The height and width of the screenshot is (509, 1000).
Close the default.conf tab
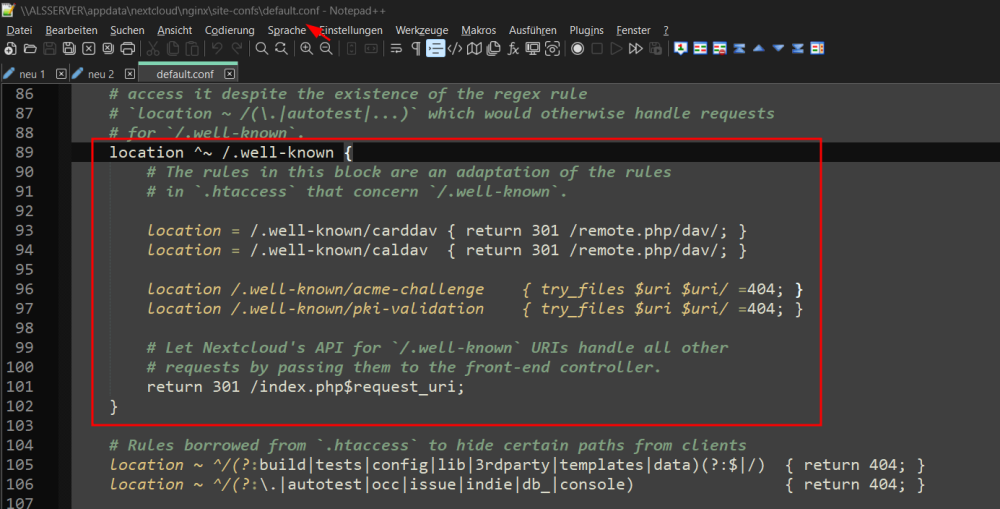(x=230, y=74)
